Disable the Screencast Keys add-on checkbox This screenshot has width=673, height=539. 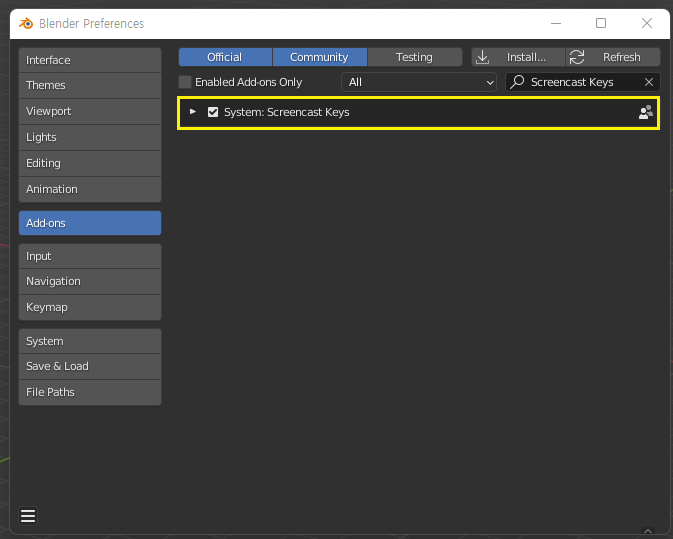tap(213, 112)
